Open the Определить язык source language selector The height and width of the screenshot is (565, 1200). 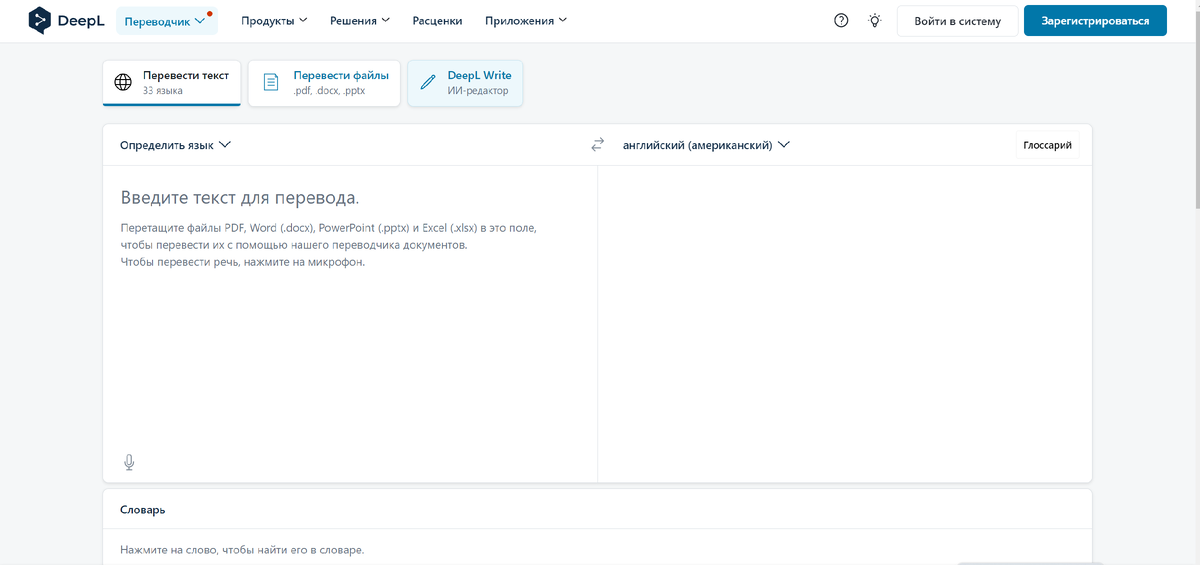(x=175, y=145)
